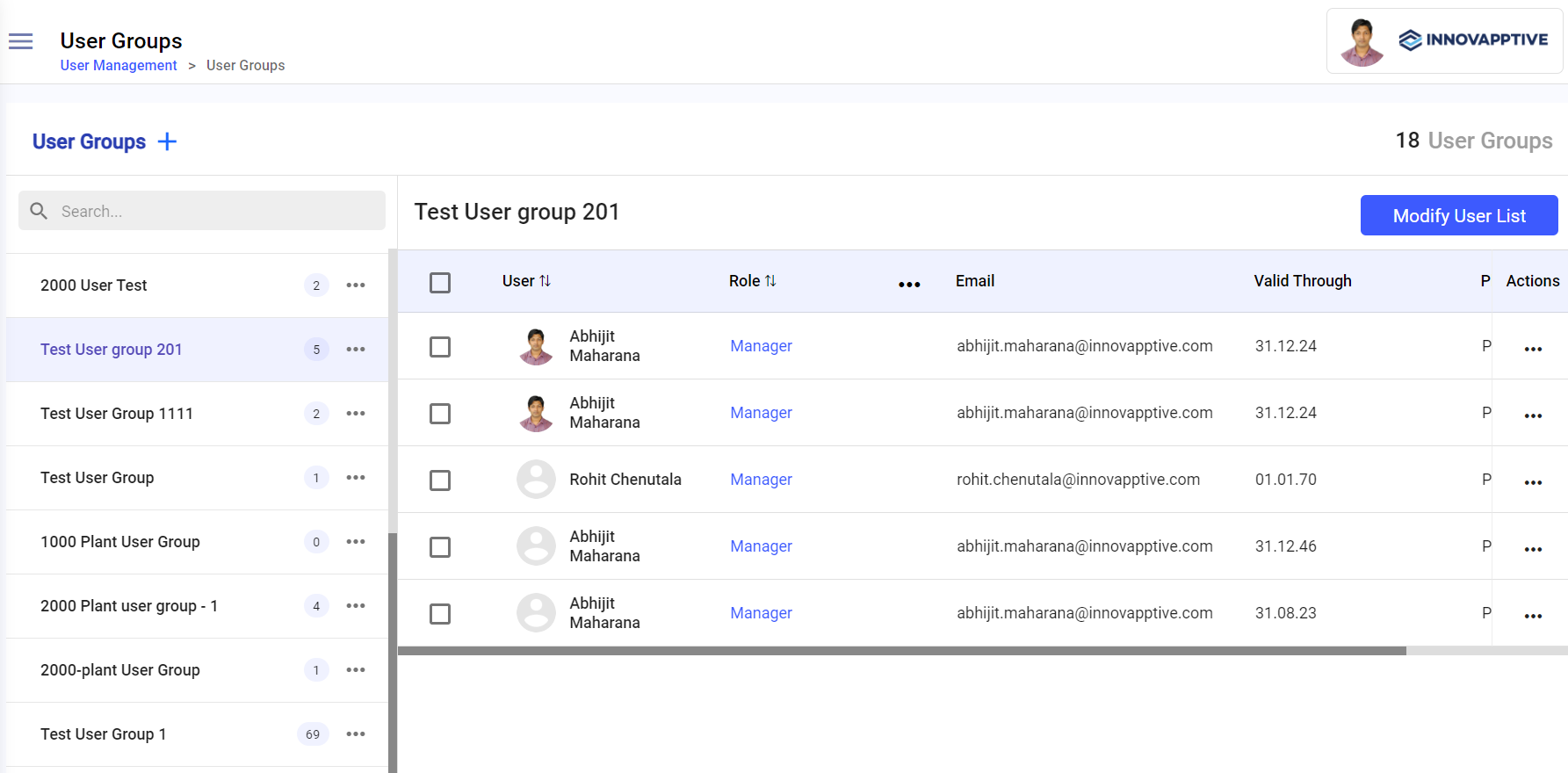Expand options menu for Test User Group 1111
This screenshot has height=773, width=1568.
tap(356, 414)
